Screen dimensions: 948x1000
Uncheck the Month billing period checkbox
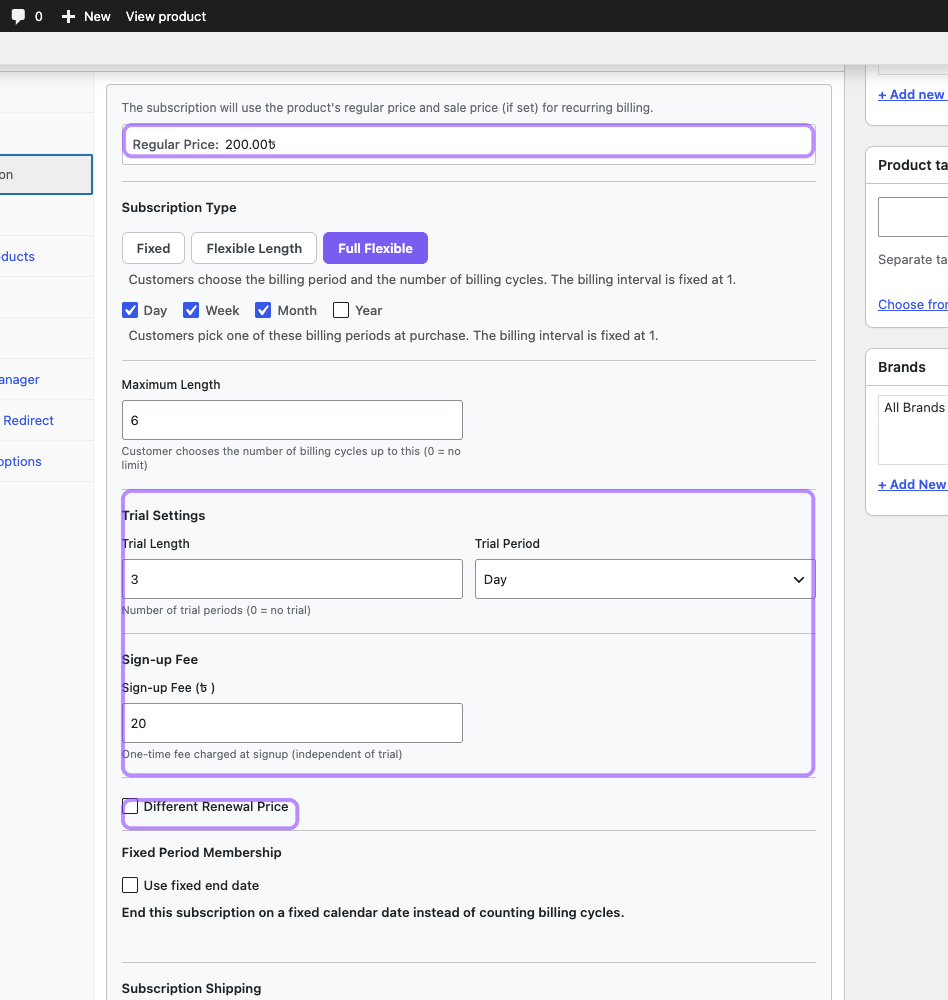263,311
